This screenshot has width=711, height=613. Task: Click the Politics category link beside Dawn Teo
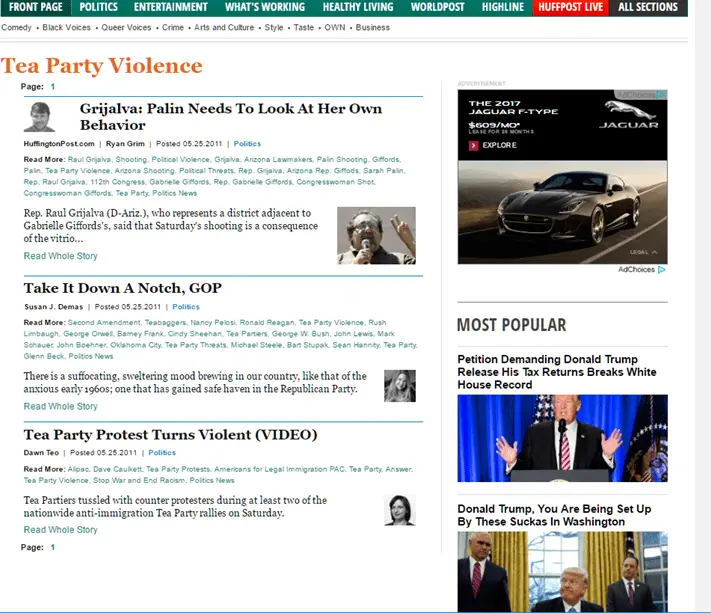[161, 453]
